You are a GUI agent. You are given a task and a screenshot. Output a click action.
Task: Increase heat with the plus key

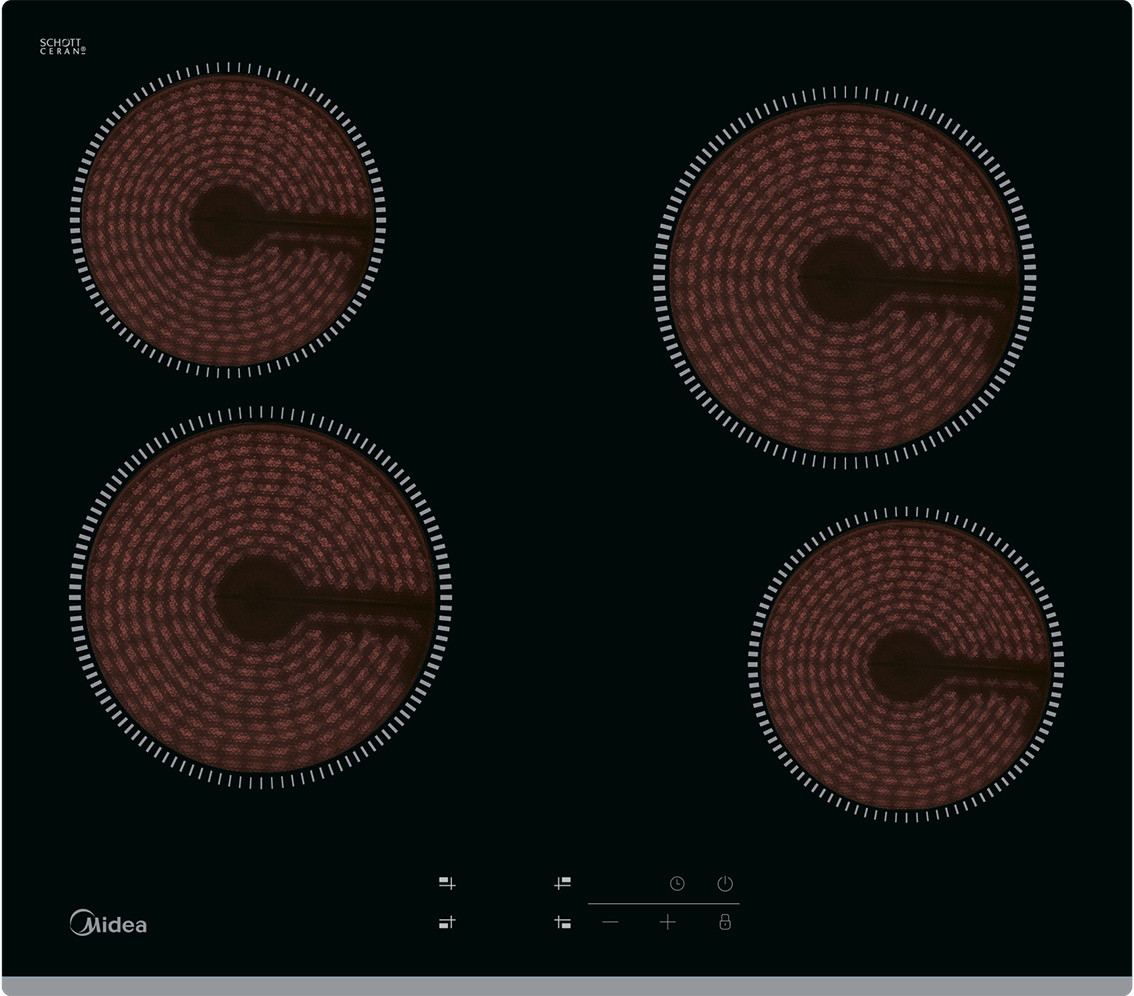[668, 922]
